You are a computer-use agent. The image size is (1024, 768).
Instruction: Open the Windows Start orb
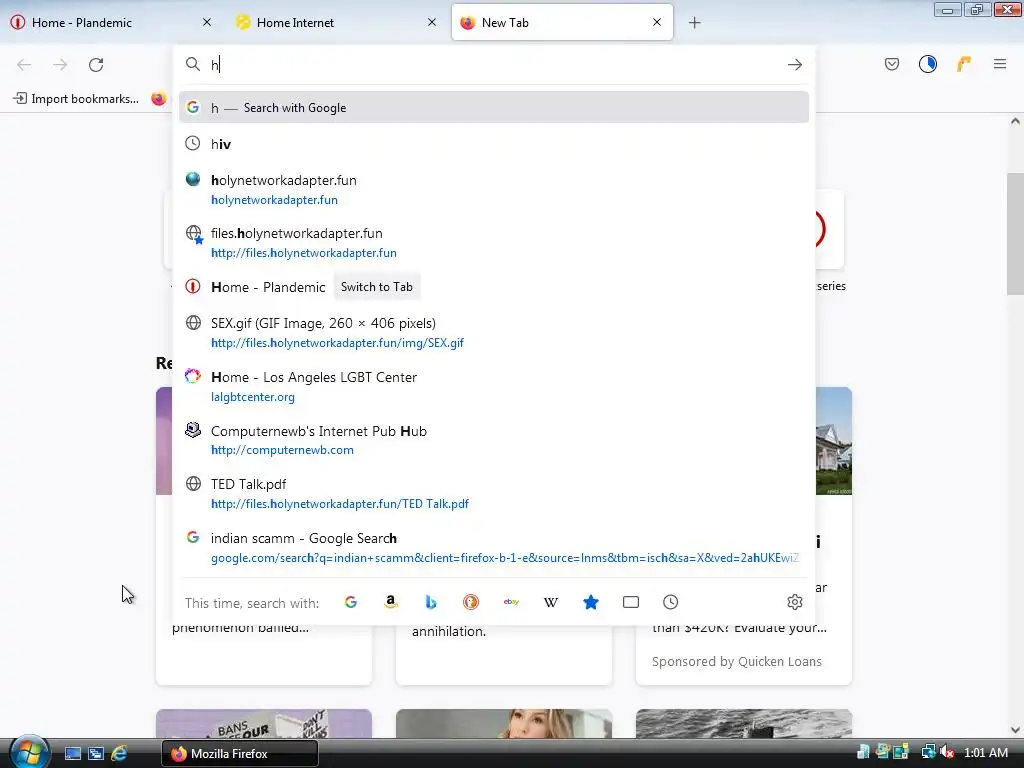click(x=29, y=752)
